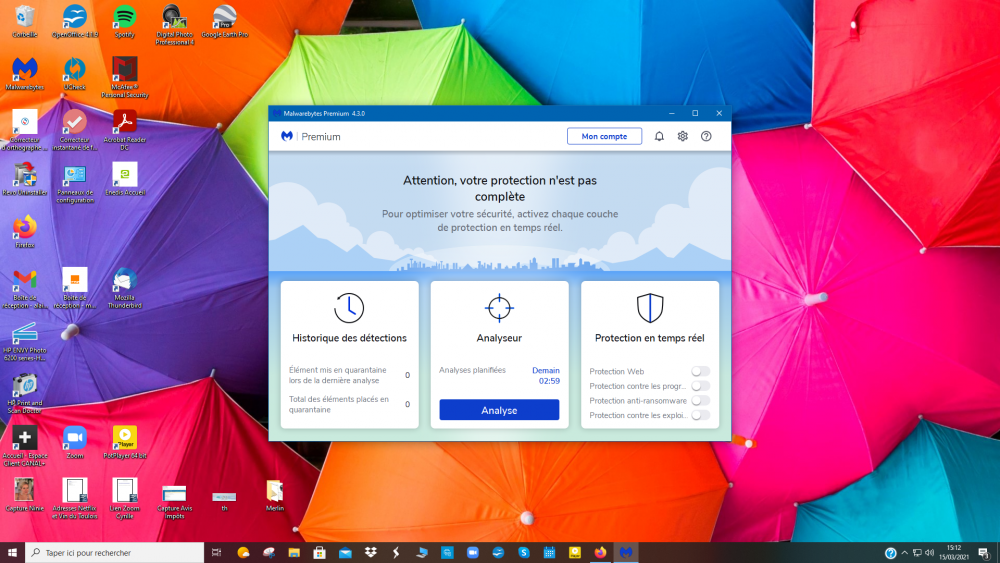Select the Mozilla Thunderbird desktop icon
The width and height of the screenshot is (1000, 563).
(x=124, y=288)
